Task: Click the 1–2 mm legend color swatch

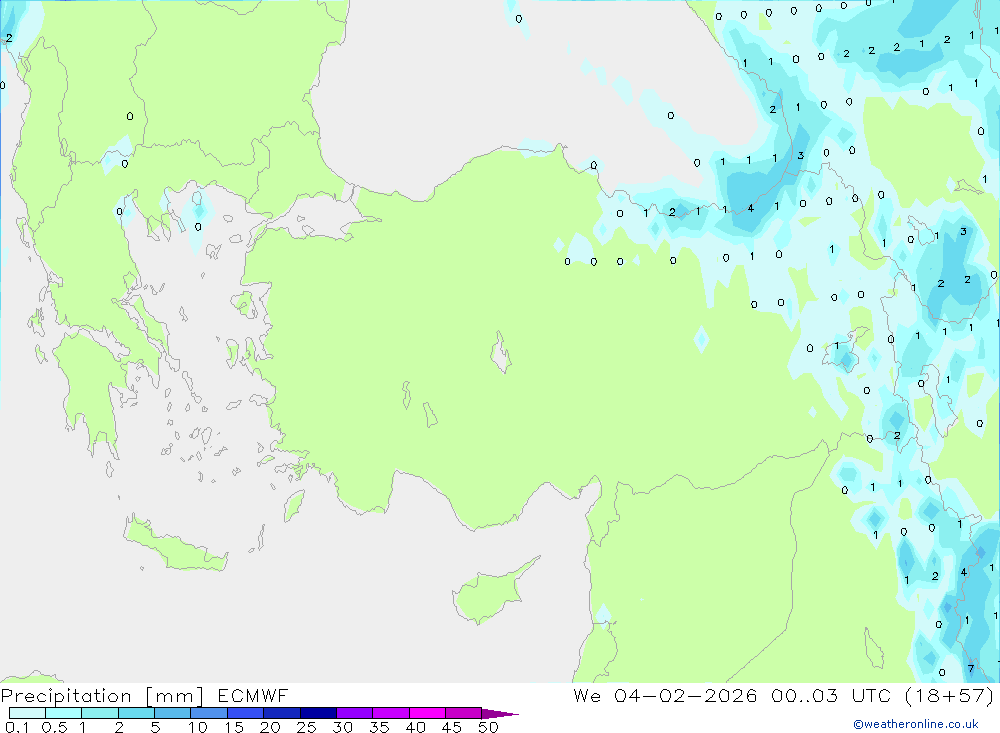Action: [100, 713]
